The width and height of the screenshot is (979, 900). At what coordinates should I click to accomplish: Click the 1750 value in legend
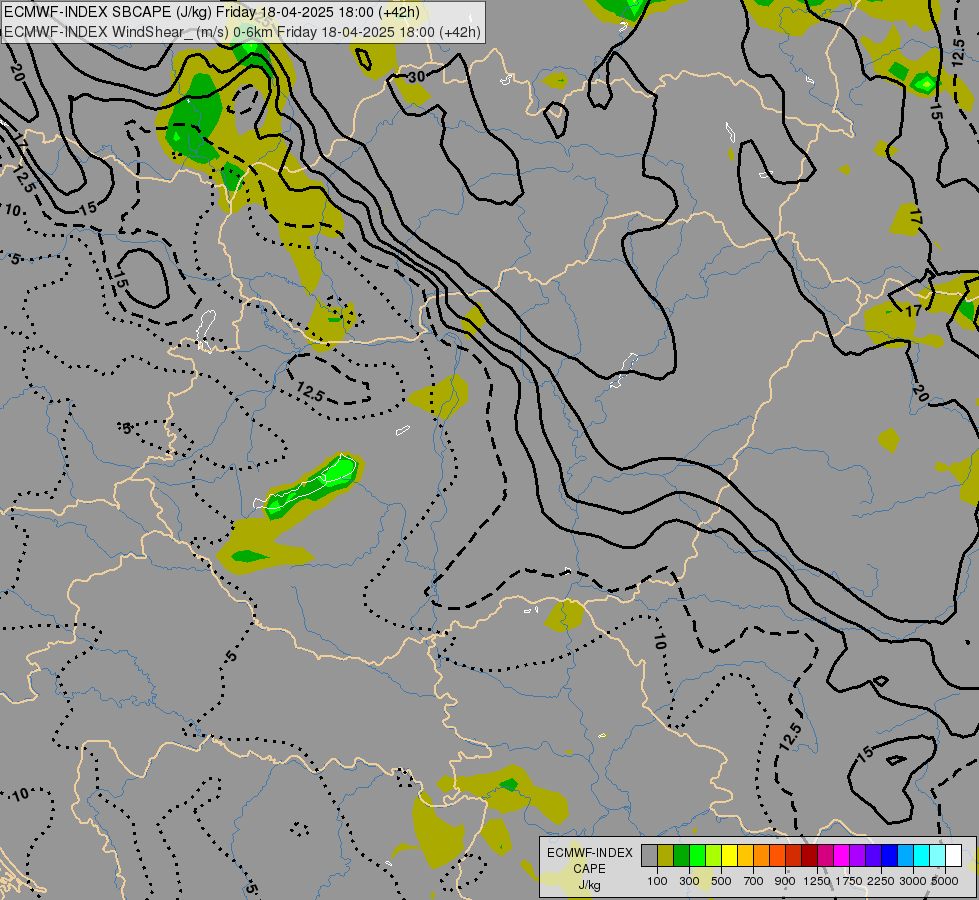point(849,881)
